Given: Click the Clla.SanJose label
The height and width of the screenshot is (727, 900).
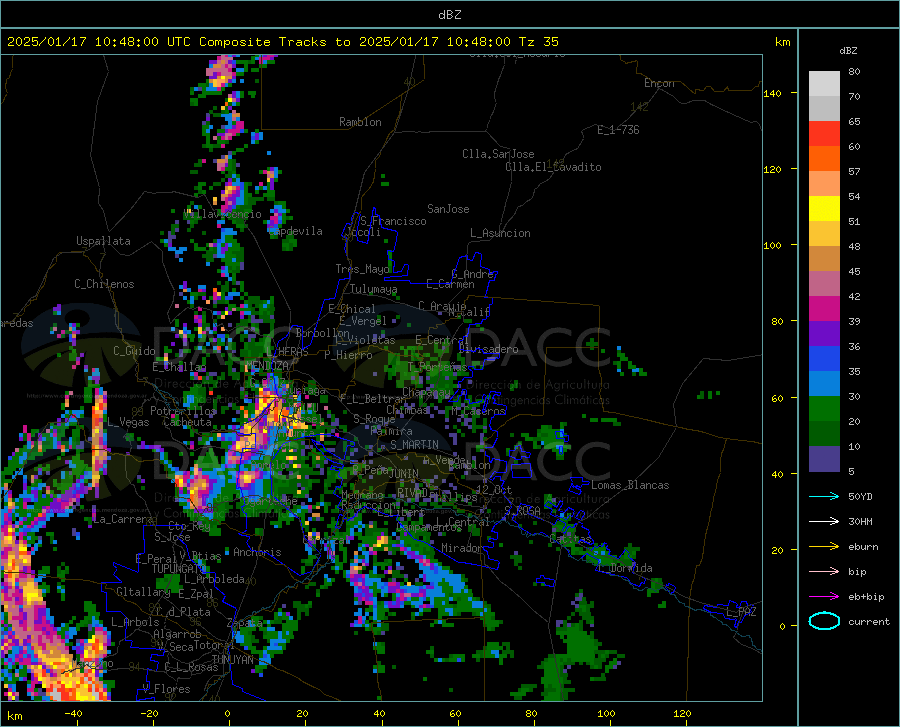Looking at the screenshot, I should (x=498, y=154).
